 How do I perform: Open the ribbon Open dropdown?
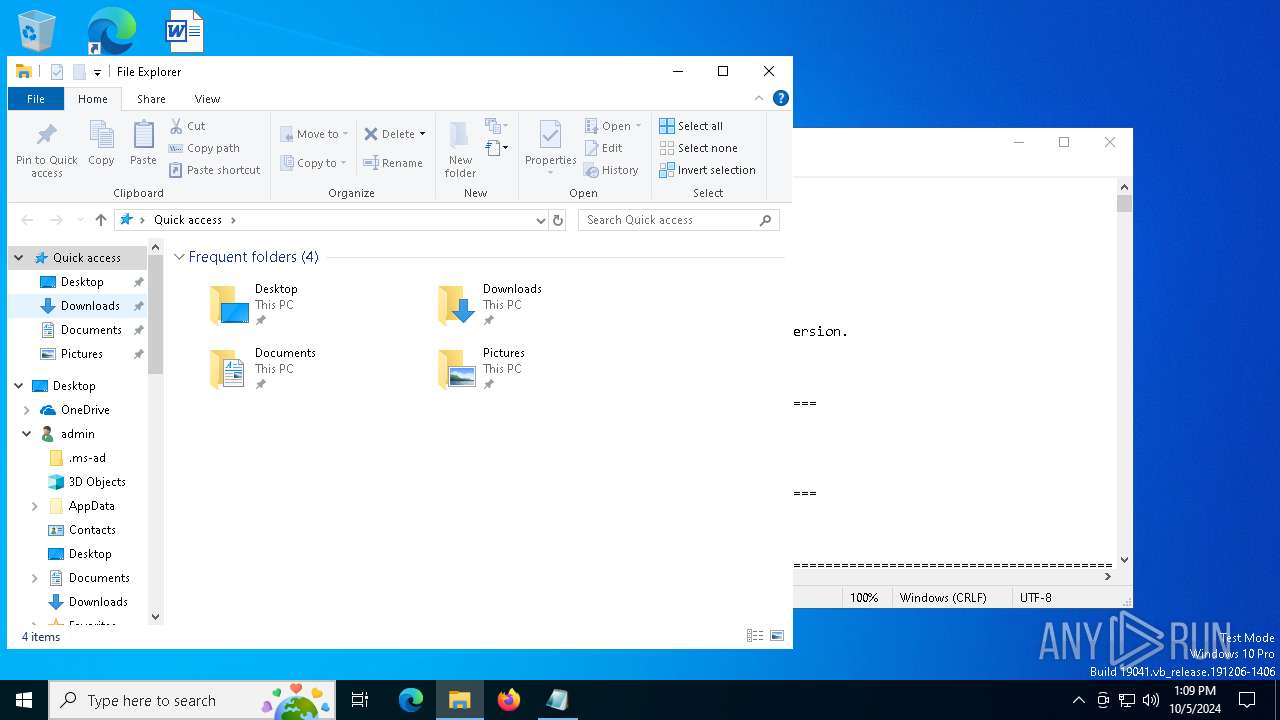[x=613, y=126]
